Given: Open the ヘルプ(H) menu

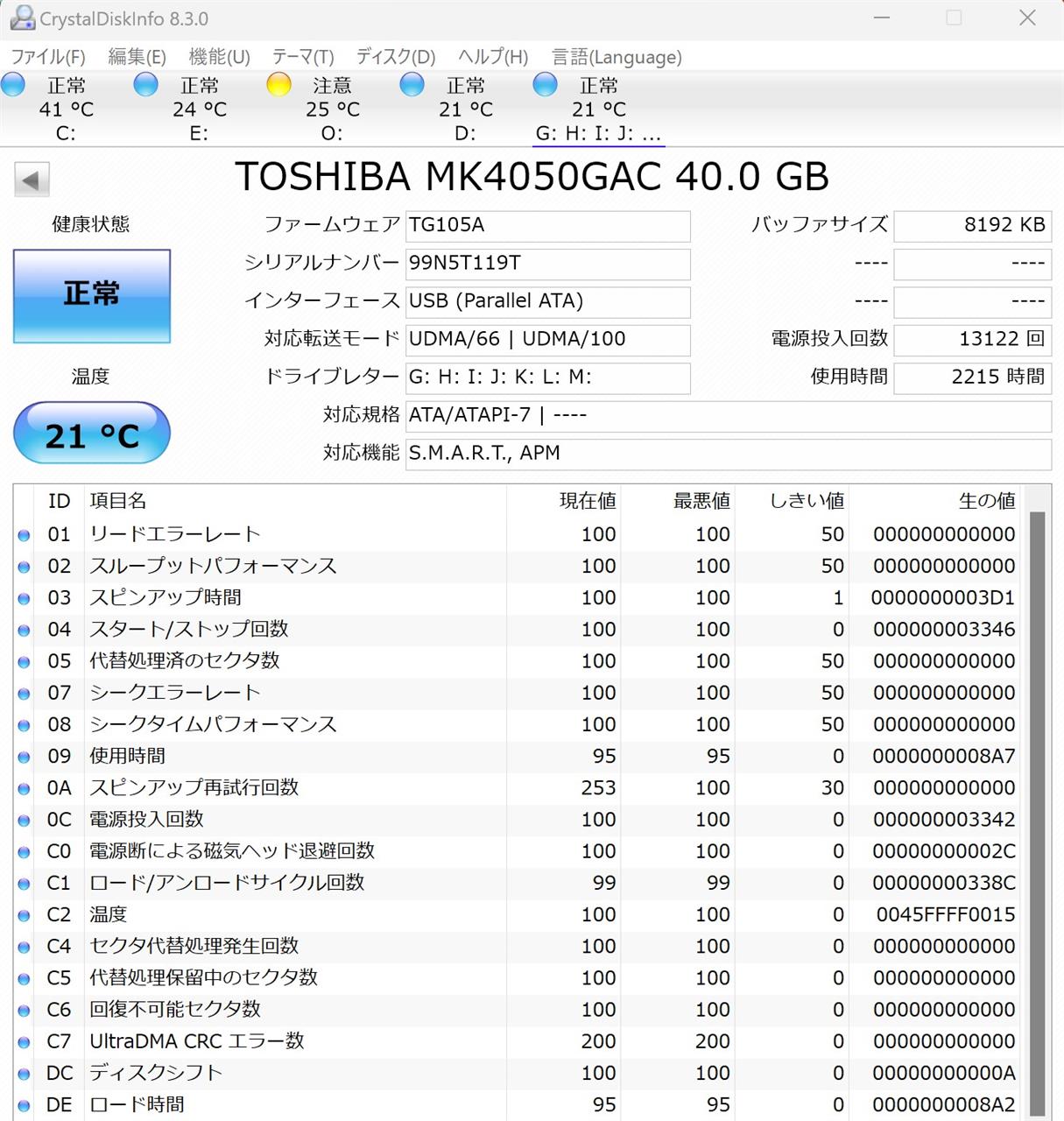Looking at the screenshot, I should pyautogui.click(x=493, y=57).
